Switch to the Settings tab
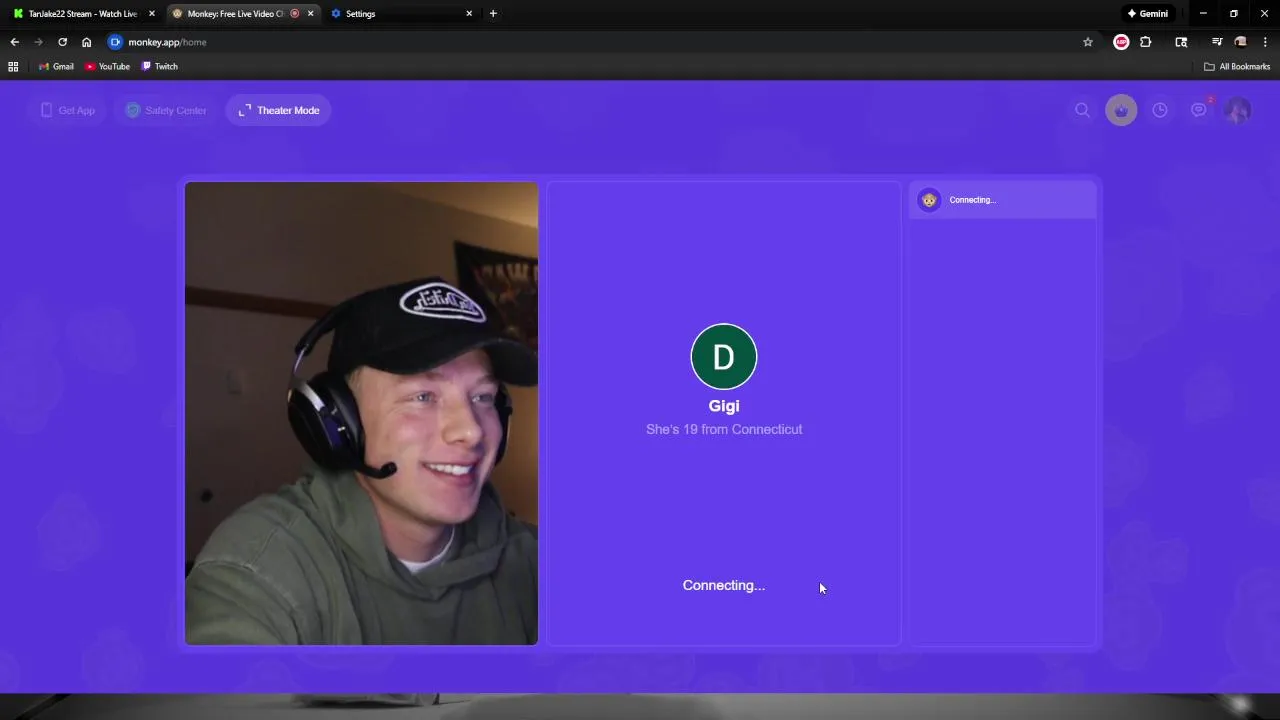The image size is (1280, 720). [400, 14]
